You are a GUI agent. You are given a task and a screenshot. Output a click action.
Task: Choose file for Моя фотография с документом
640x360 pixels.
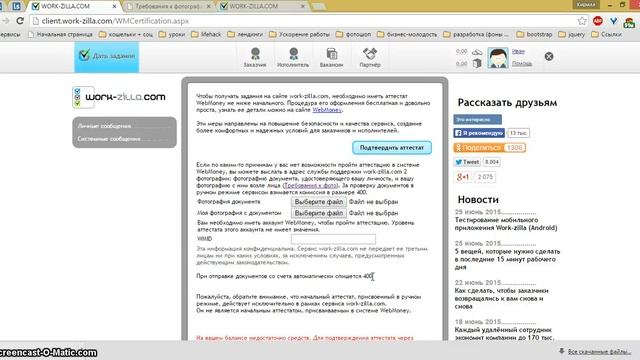(319, 213)
